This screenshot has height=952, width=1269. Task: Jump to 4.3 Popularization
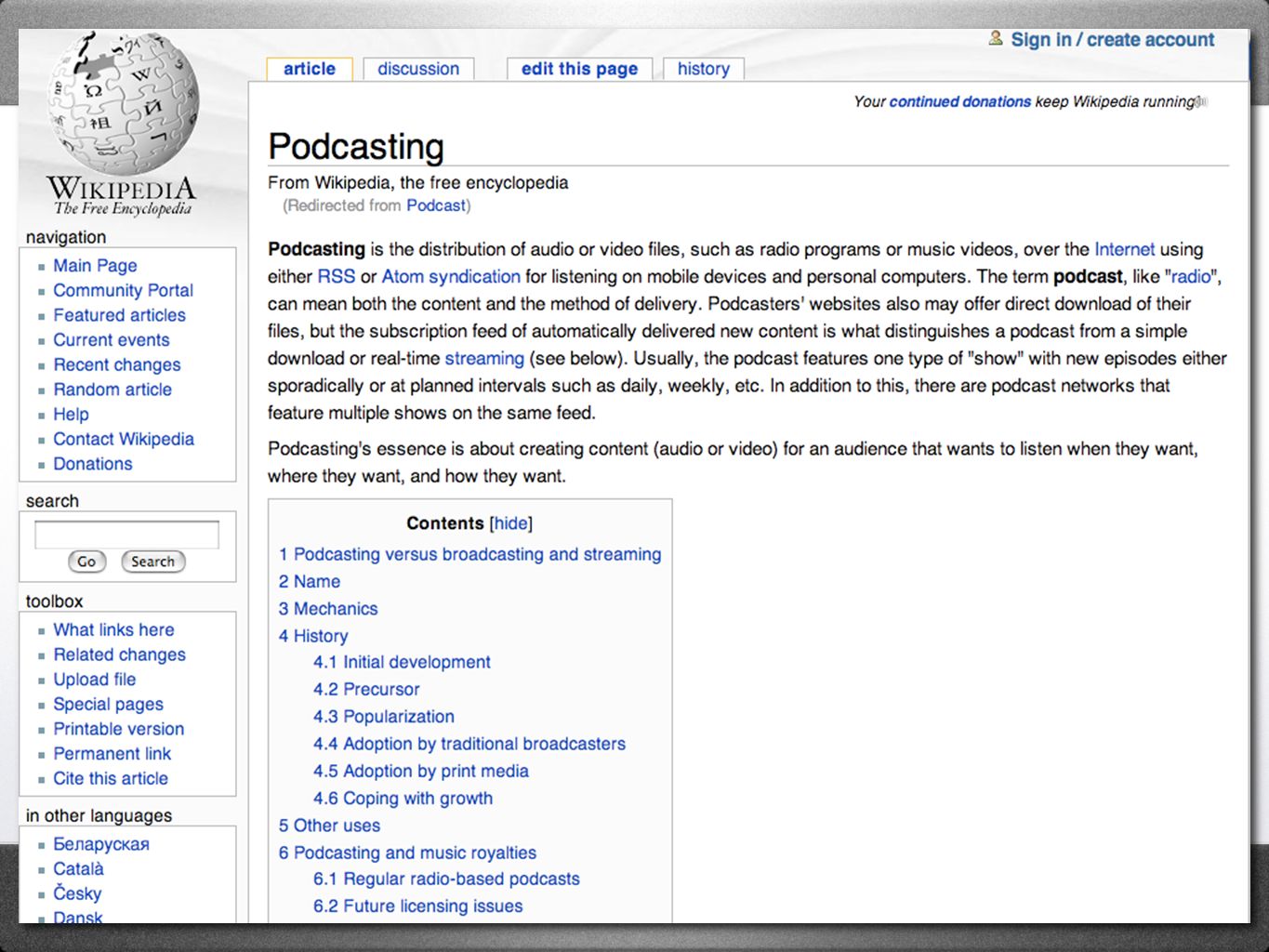pos(384,717)
